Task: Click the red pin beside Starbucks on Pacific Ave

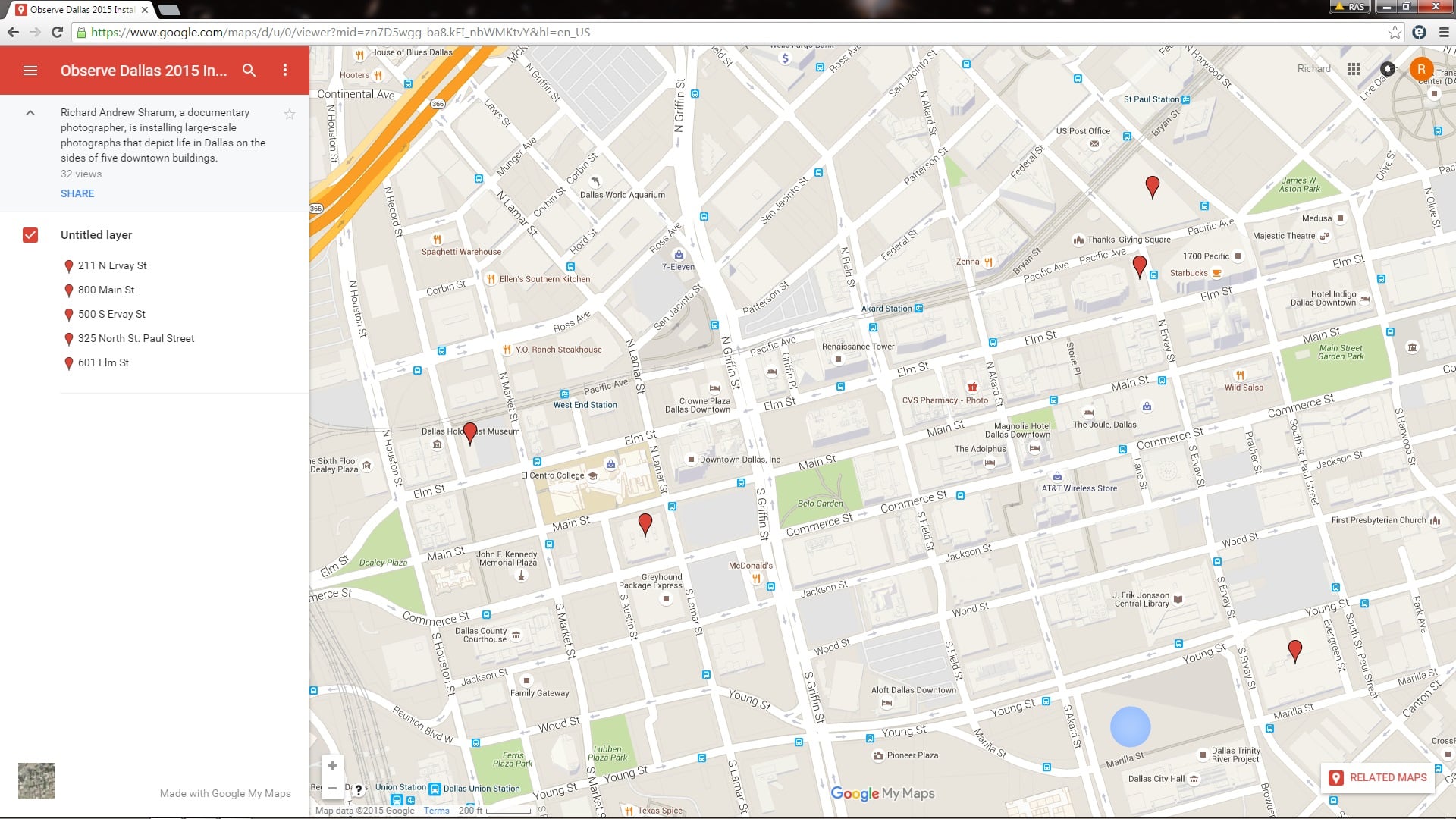Action: [x=1139, y=266]
